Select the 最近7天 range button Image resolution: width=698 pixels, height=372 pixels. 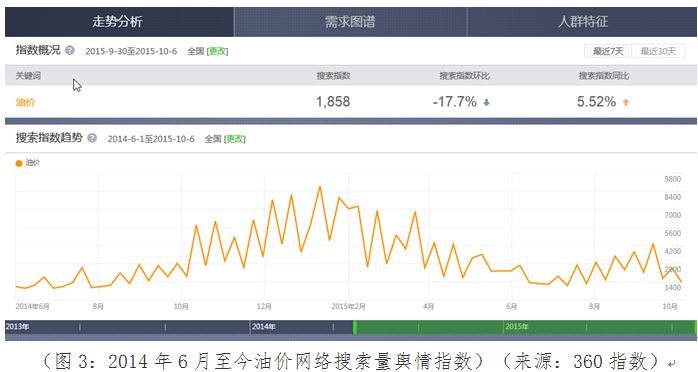click(x=608, y=51)
